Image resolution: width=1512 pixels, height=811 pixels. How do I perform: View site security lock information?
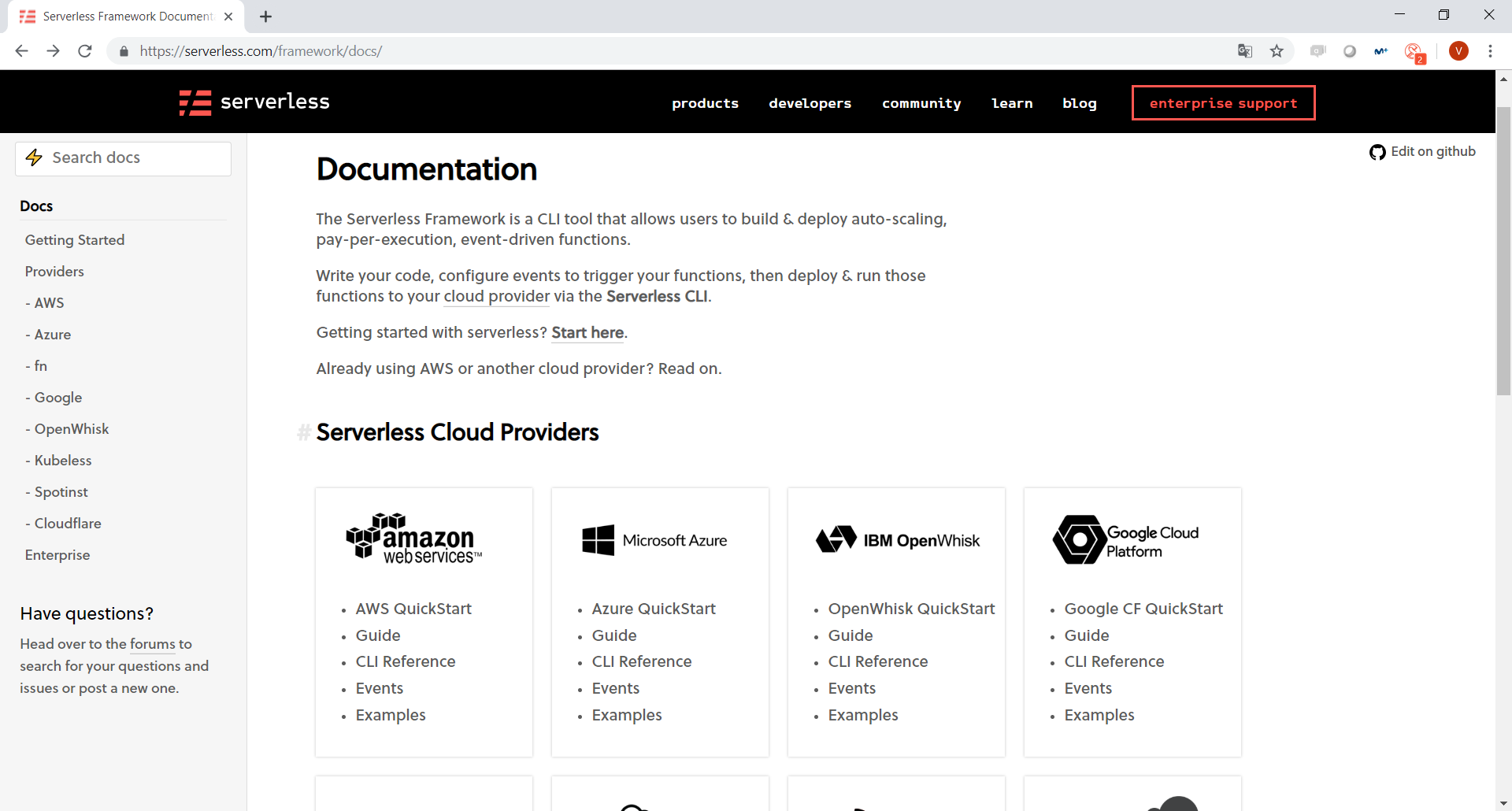pos(124,51)
